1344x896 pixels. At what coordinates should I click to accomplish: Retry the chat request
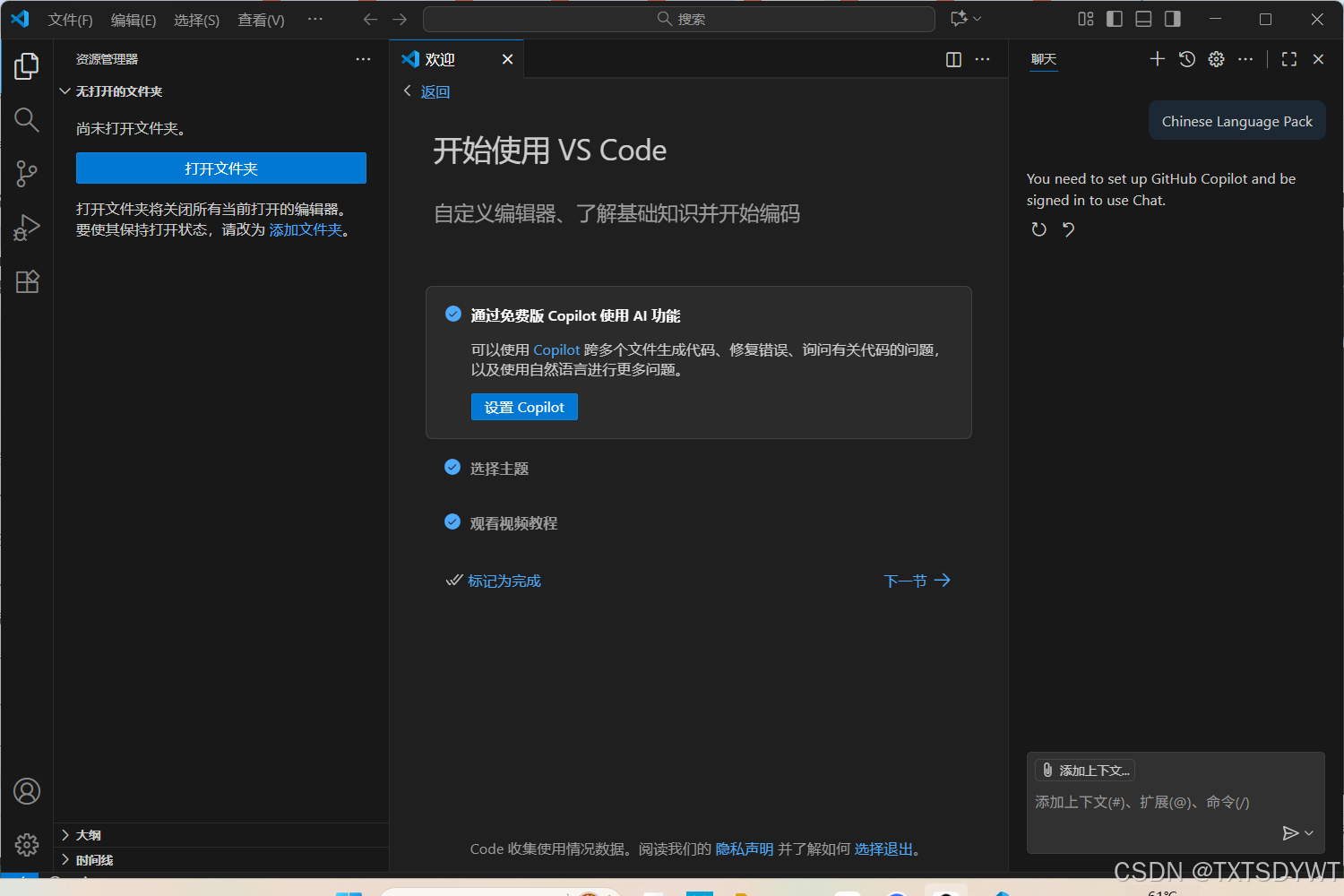[1038, 229]
